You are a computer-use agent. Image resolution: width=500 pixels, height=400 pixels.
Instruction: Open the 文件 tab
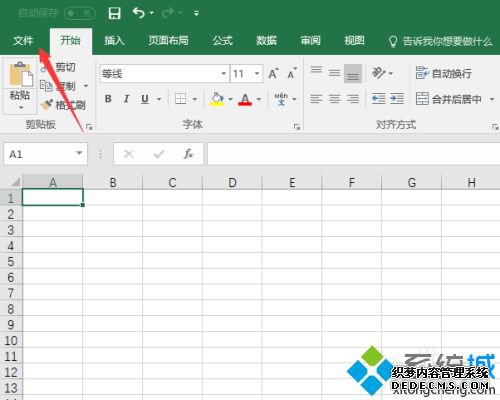(23, 41)
